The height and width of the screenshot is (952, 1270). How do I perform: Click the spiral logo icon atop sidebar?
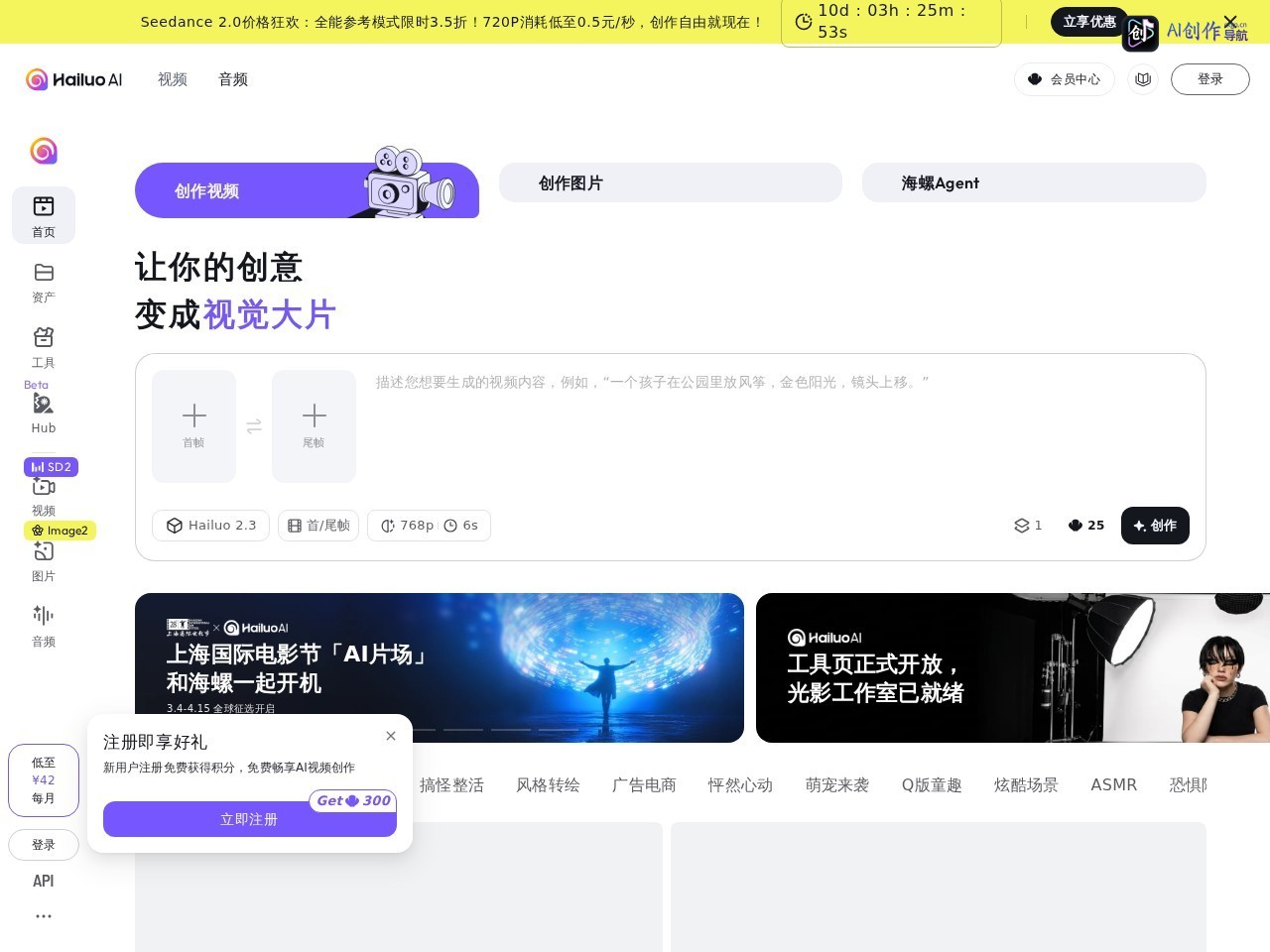pyautogui.click(x=44, y=151)
